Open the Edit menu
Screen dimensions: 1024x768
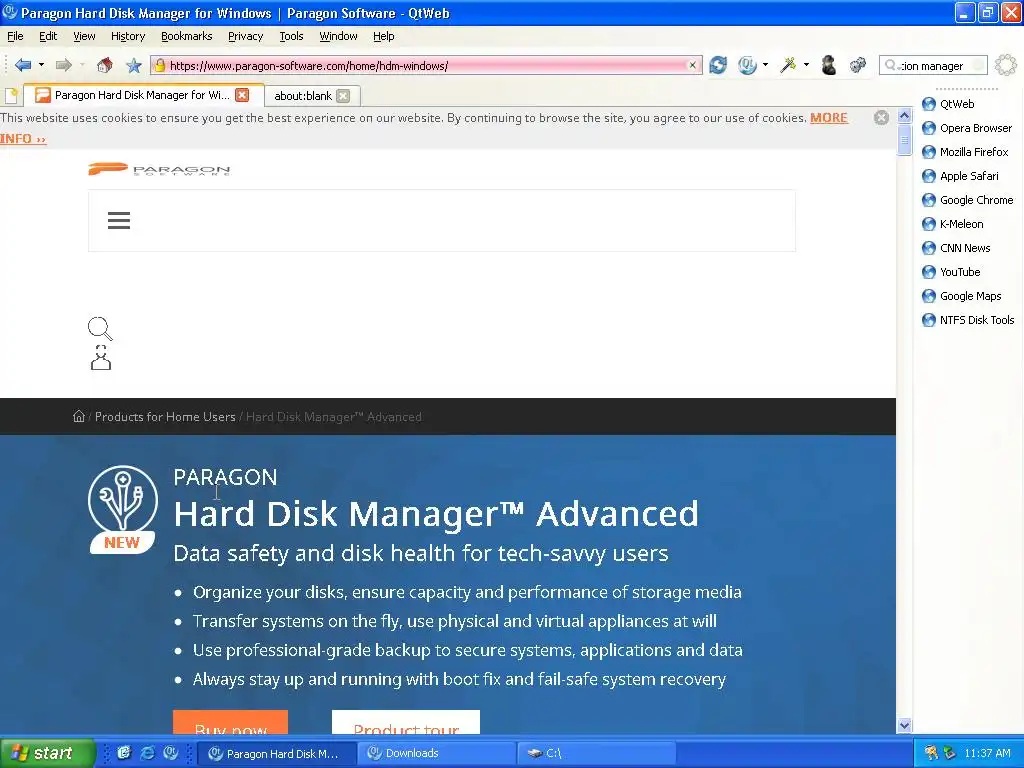[x=48, y=37]
